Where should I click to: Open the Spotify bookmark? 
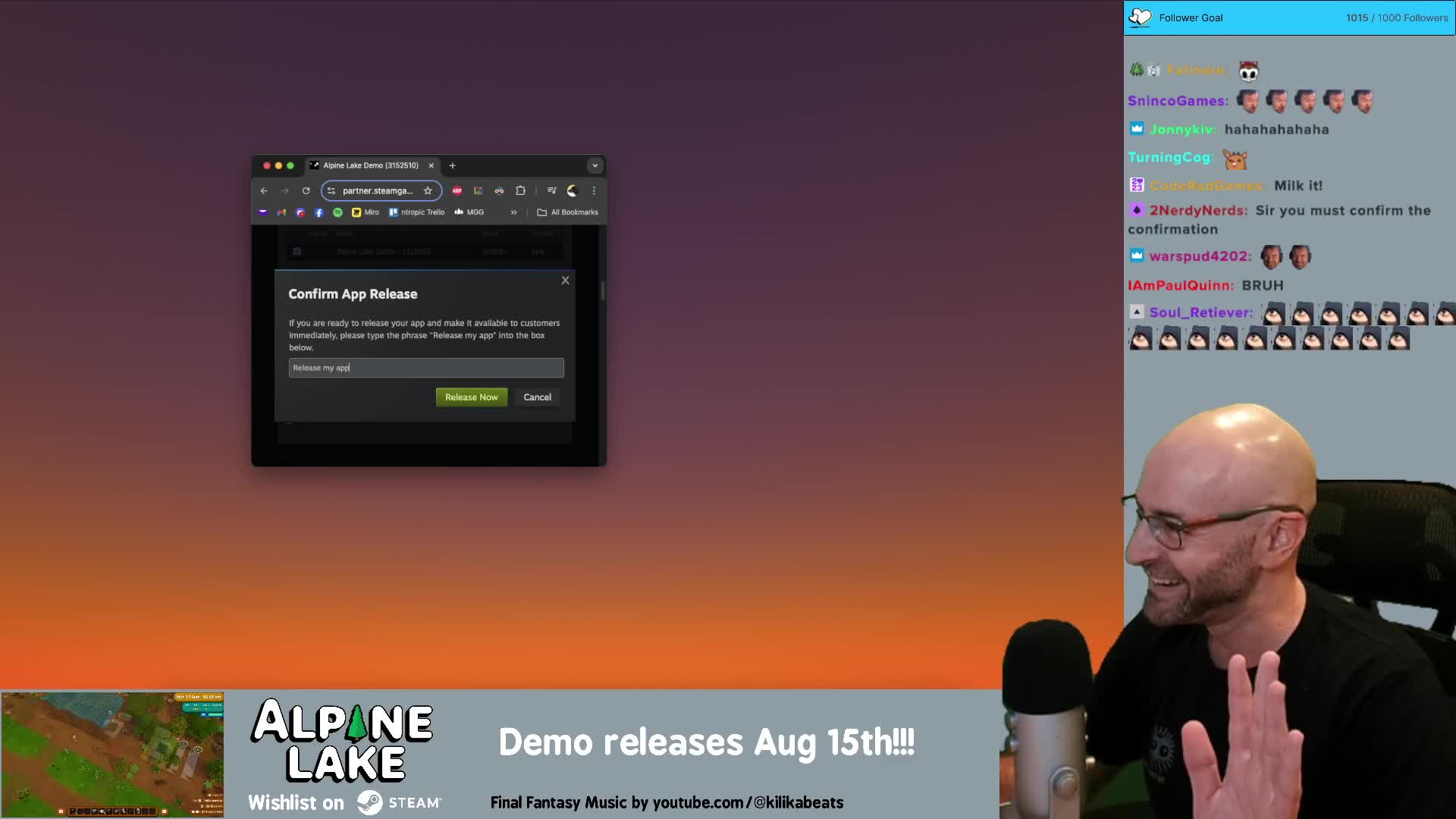pos(338,212)
